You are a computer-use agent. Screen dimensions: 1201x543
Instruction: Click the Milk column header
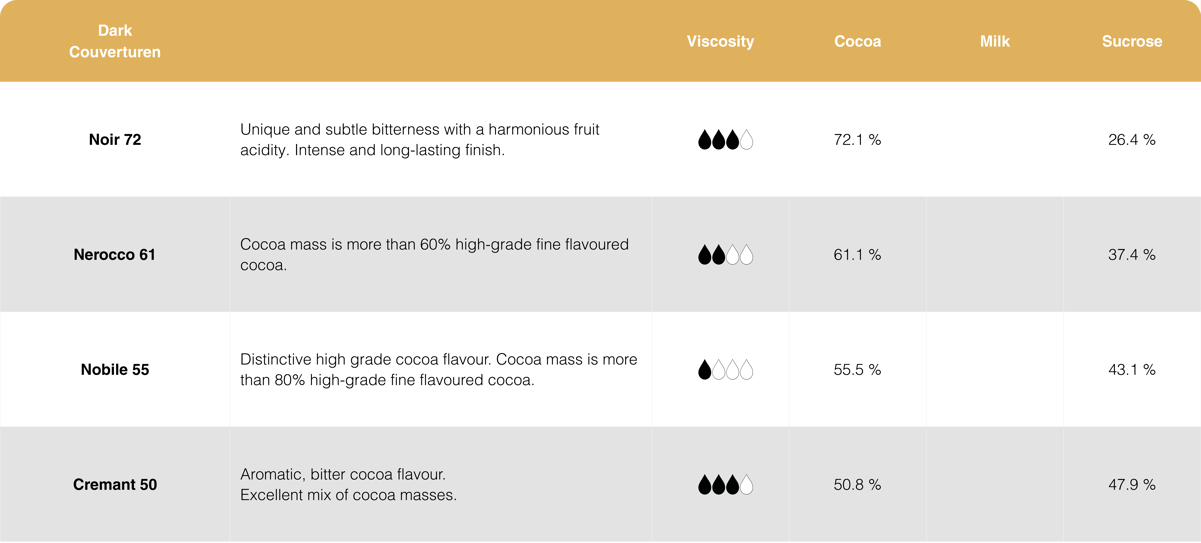(x=994, y=41)
